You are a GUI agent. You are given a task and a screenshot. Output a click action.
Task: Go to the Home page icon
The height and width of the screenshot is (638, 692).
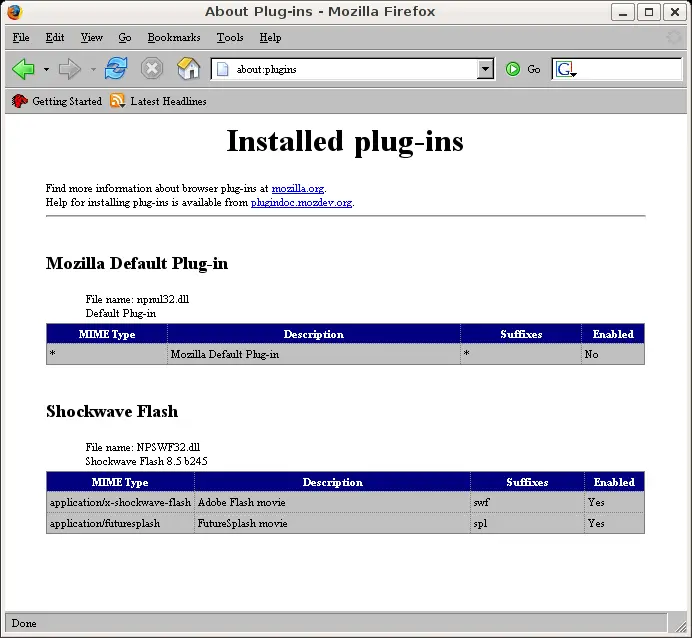[188, 69]
